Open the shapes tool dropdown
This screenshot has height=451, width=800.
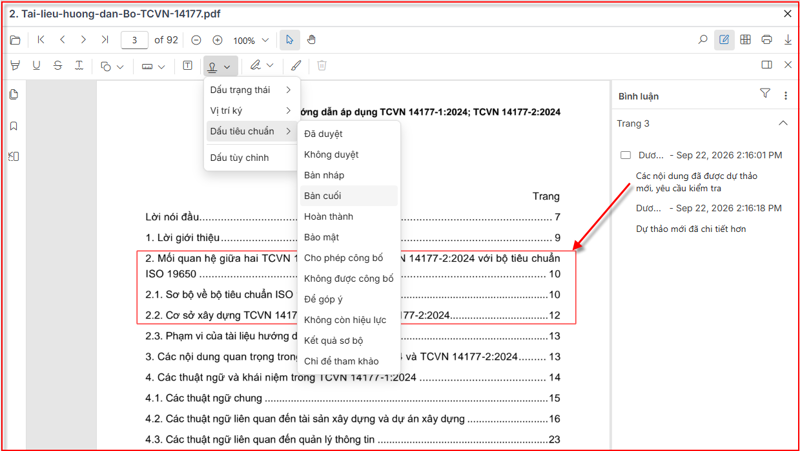pos(112,66)
